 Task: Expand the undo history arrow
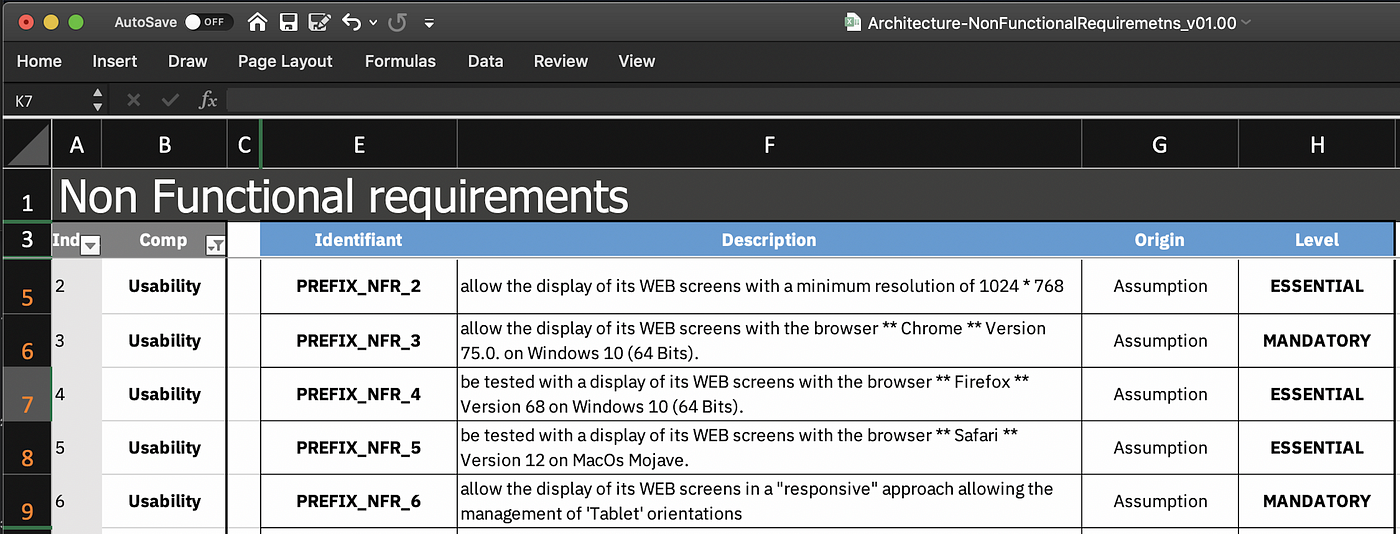point(373,22)
